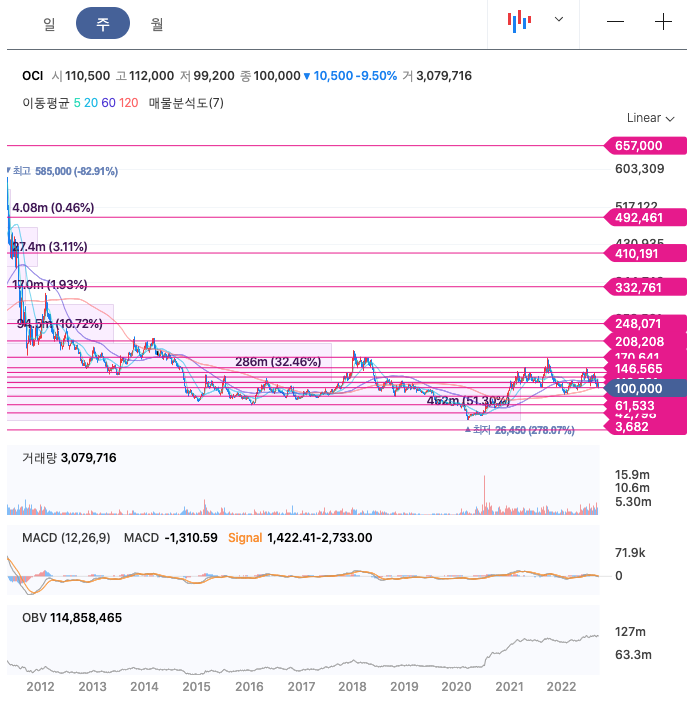Switch to the monthly 월 chart tab
Screen dimensions: 695x716
point(157,23)
